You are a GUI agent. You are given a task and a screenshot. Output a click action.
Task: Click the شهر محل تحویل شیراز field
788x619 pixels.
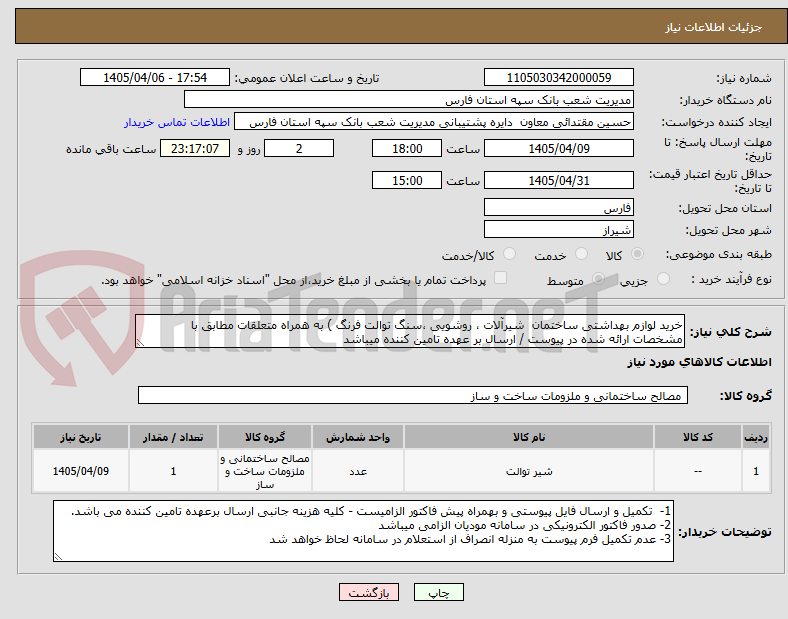[x=558, y=230]
